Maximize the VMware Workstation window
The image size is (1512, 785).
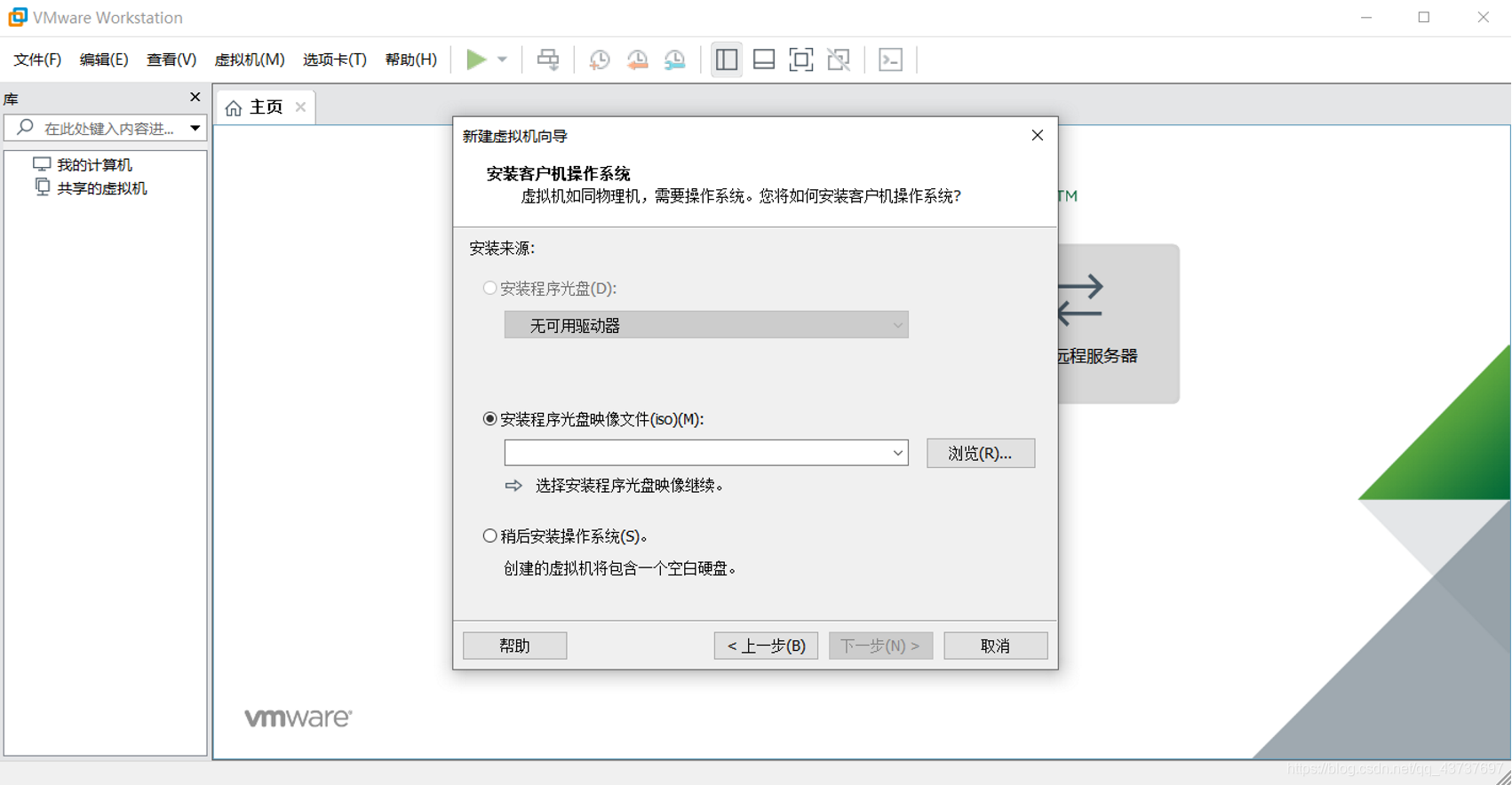pos(1424,18)
